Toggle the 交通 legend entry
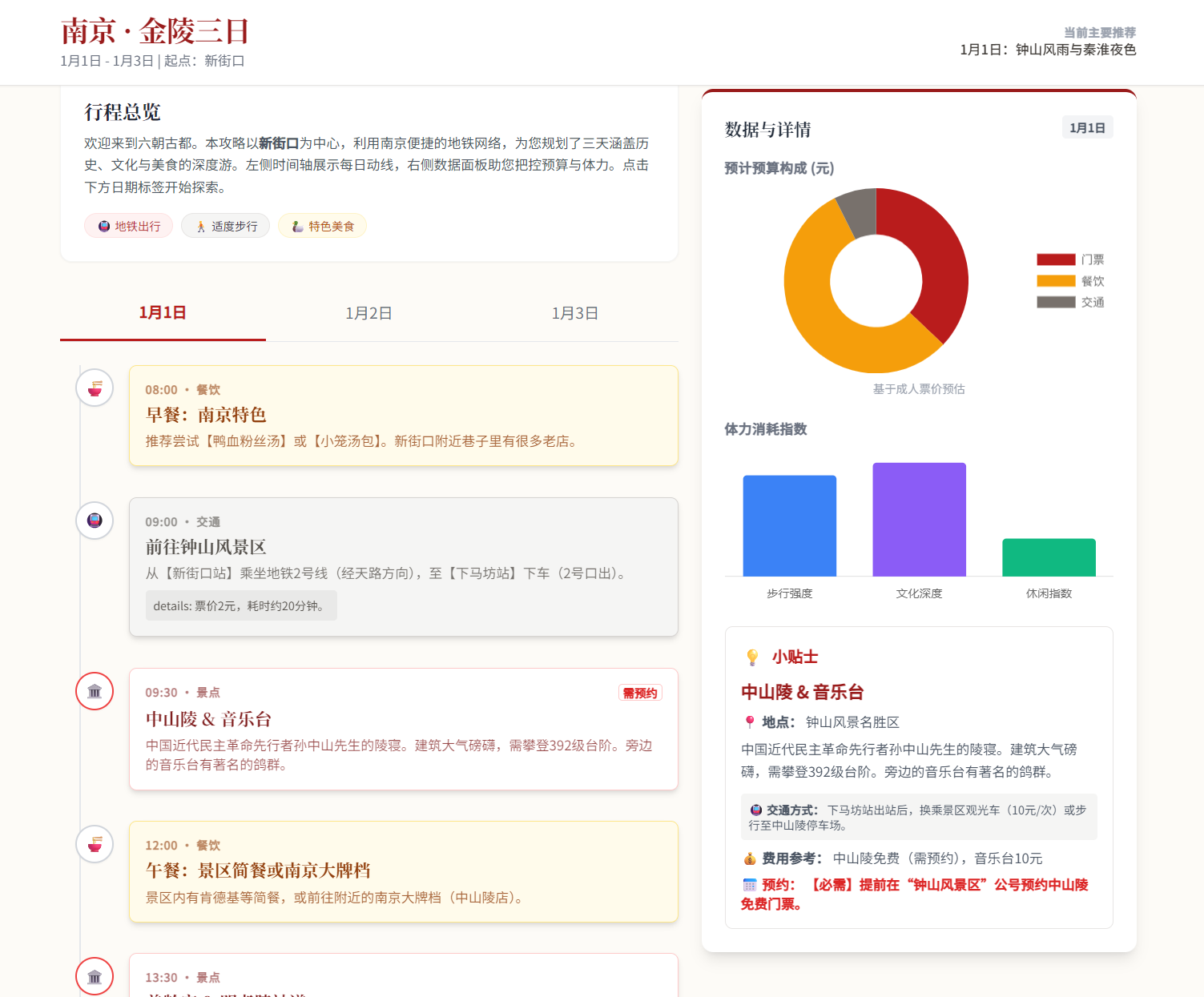The image size is (1204, 997). tap(1070, 302)
